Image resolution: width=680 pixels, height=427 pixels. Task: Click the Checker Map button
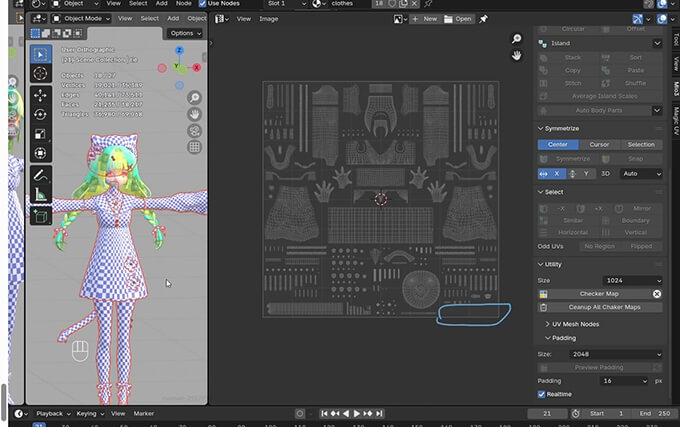click(600, 294)
